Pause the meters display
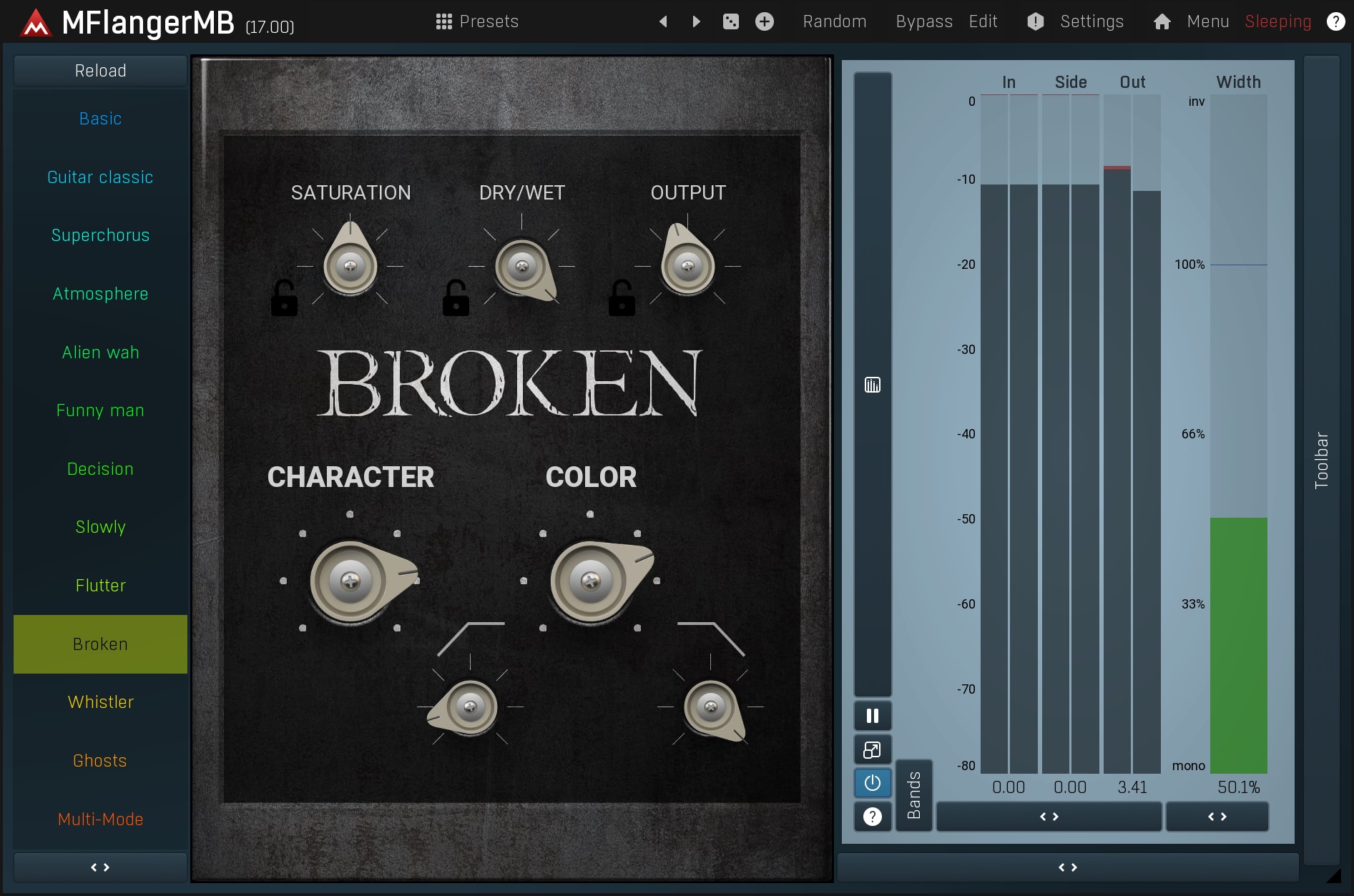Screen dimensions: 1354x896 point(872,716)
